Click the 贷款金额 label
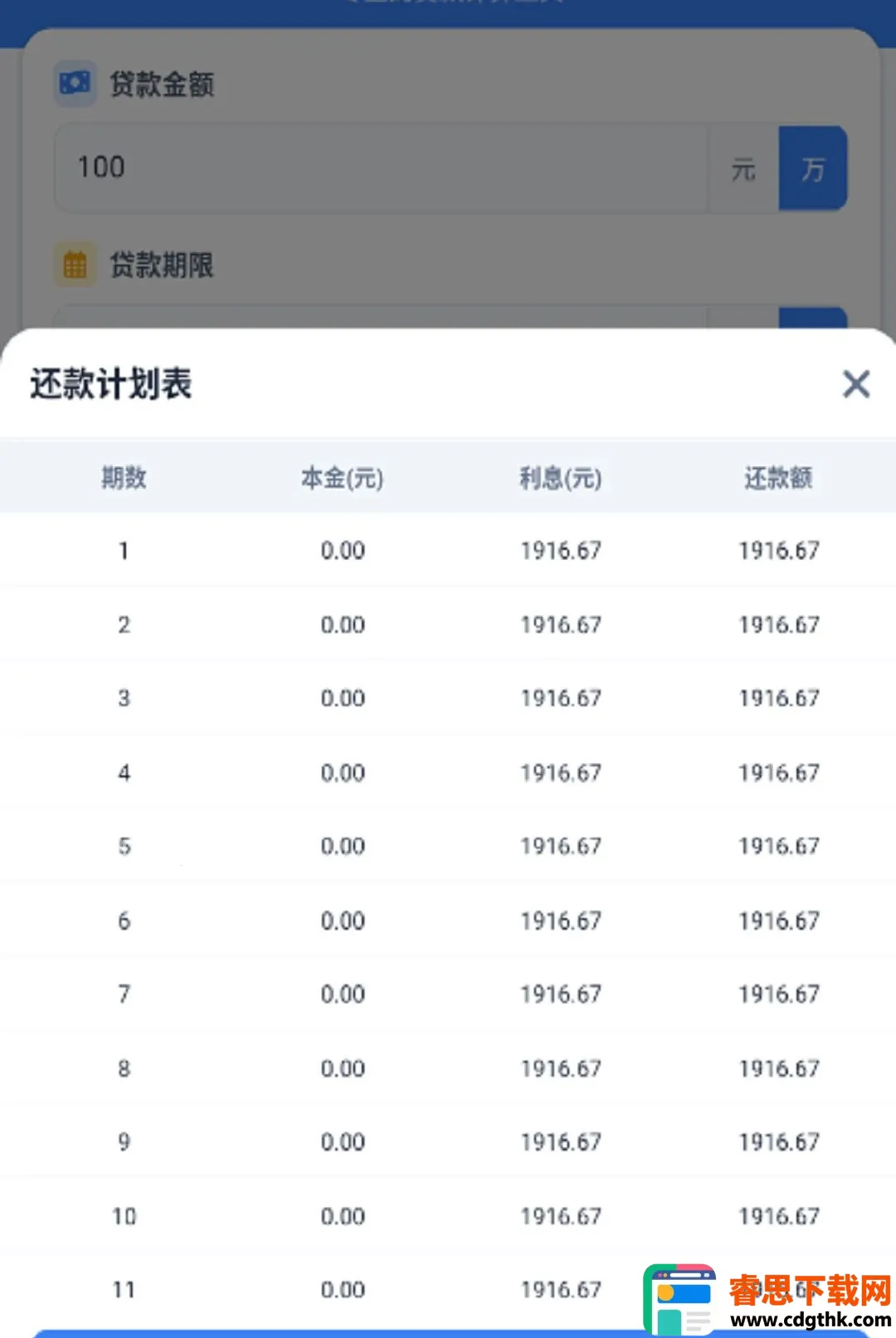Image resolution: width=896 pixels, height=1338 pixels. pos(163,84)
